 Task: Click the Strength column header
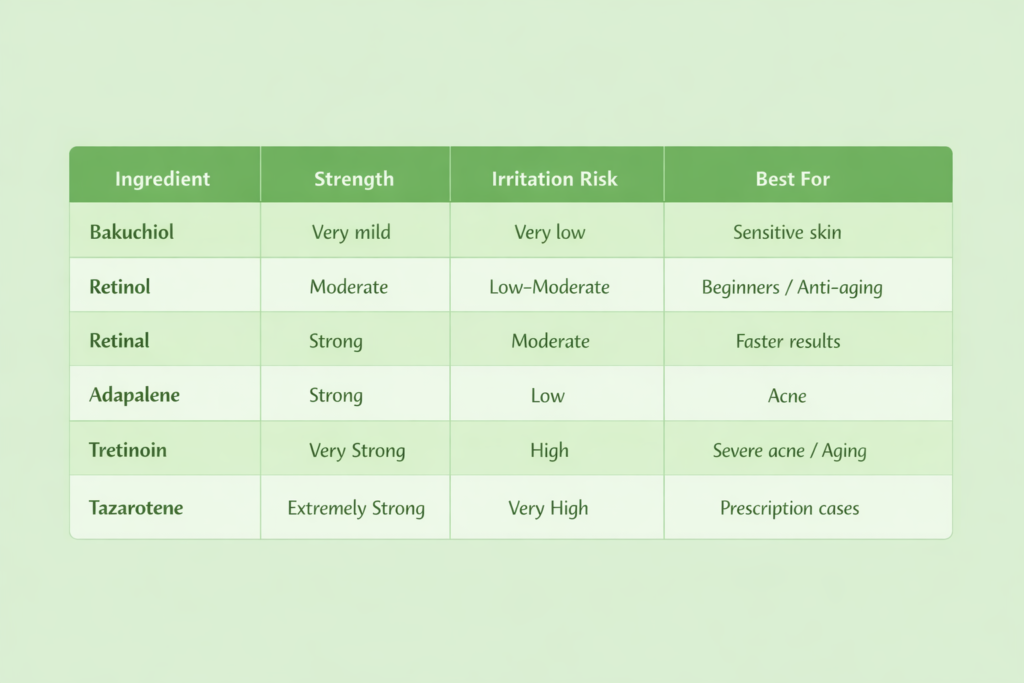pos(354,180)
